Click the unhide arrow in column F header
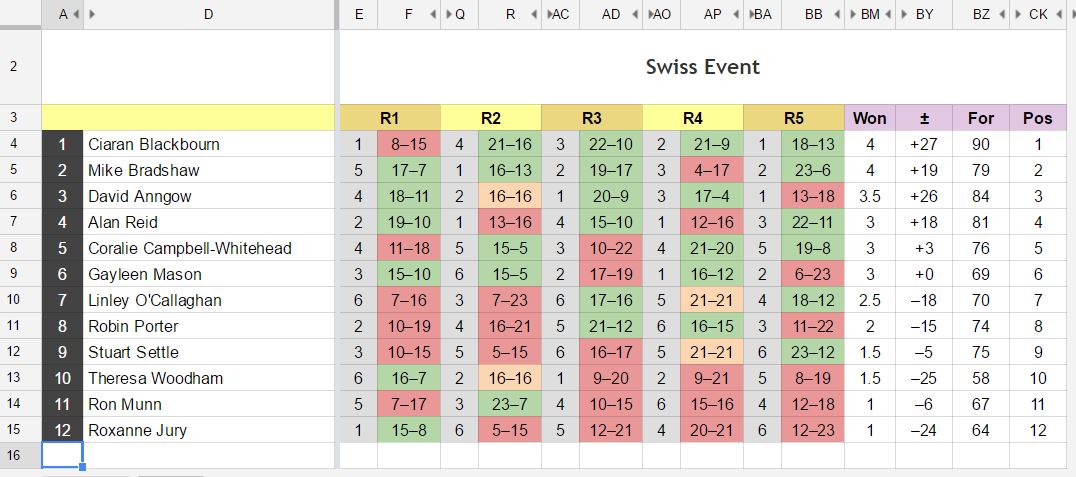The width and height of the screenshot is (1076, 477). click(434, 15)
